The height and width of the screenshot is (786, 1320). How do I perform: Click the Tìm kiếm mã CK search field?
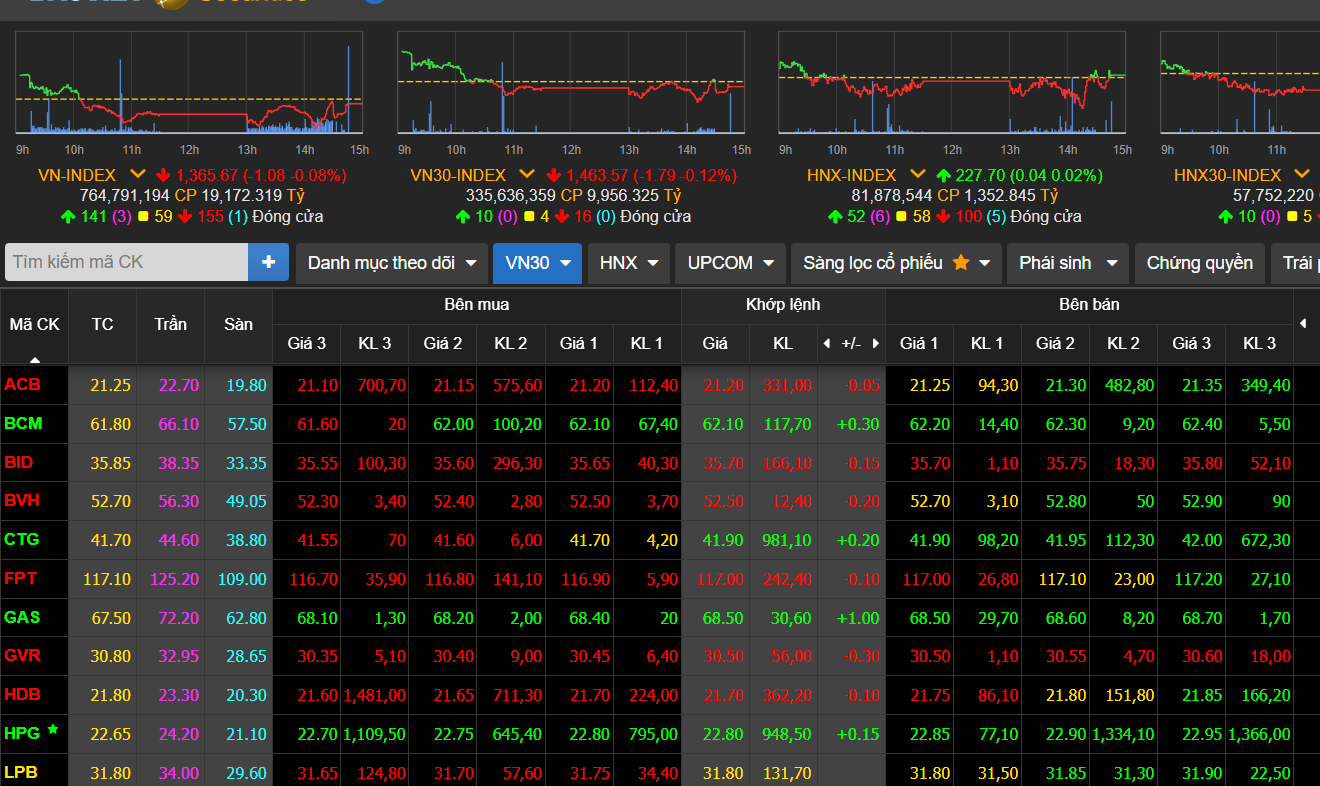[126, 262]
